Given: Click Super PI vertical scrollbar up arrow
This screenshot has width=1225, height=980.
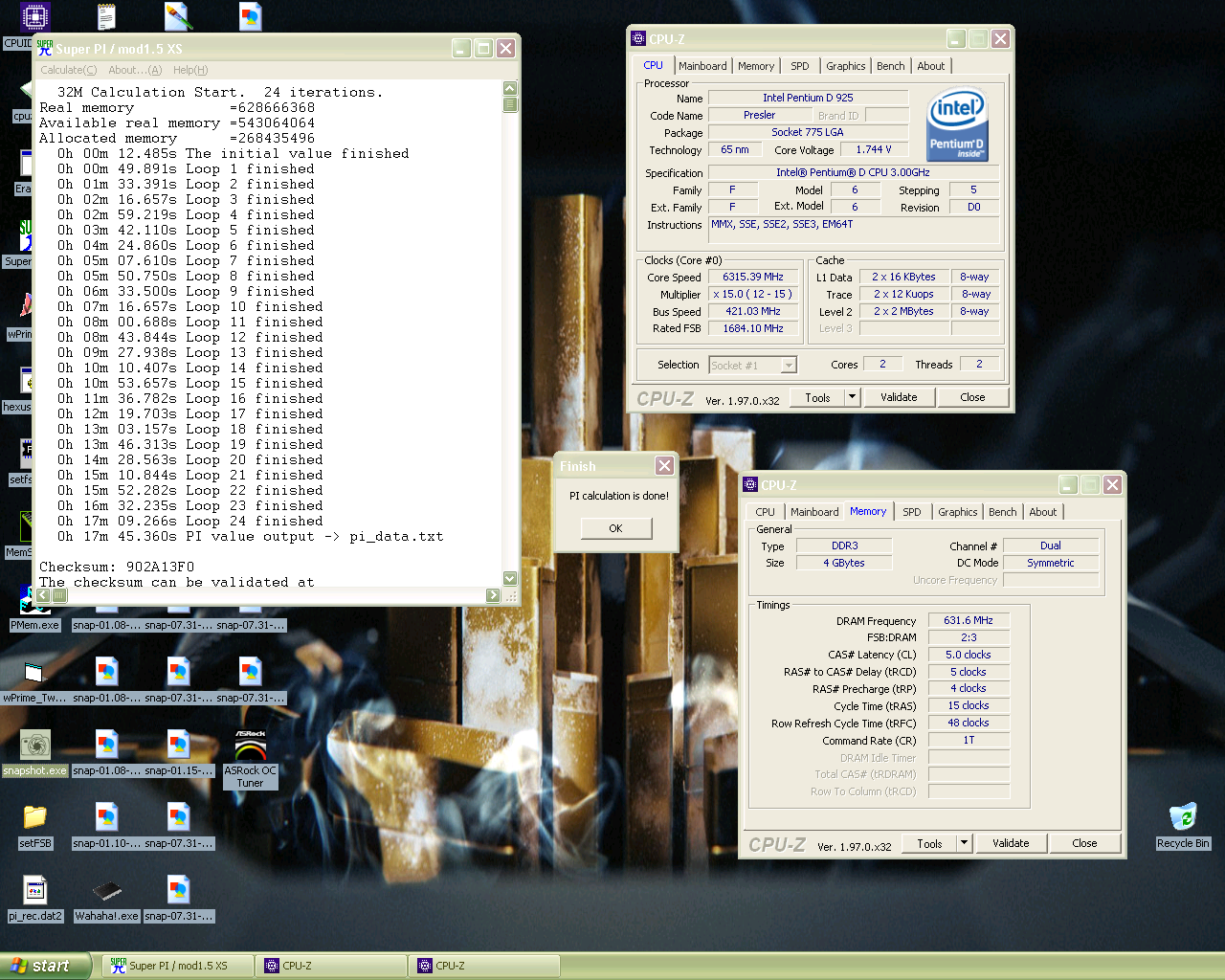Looking at the screenshot, I should 510,88.
